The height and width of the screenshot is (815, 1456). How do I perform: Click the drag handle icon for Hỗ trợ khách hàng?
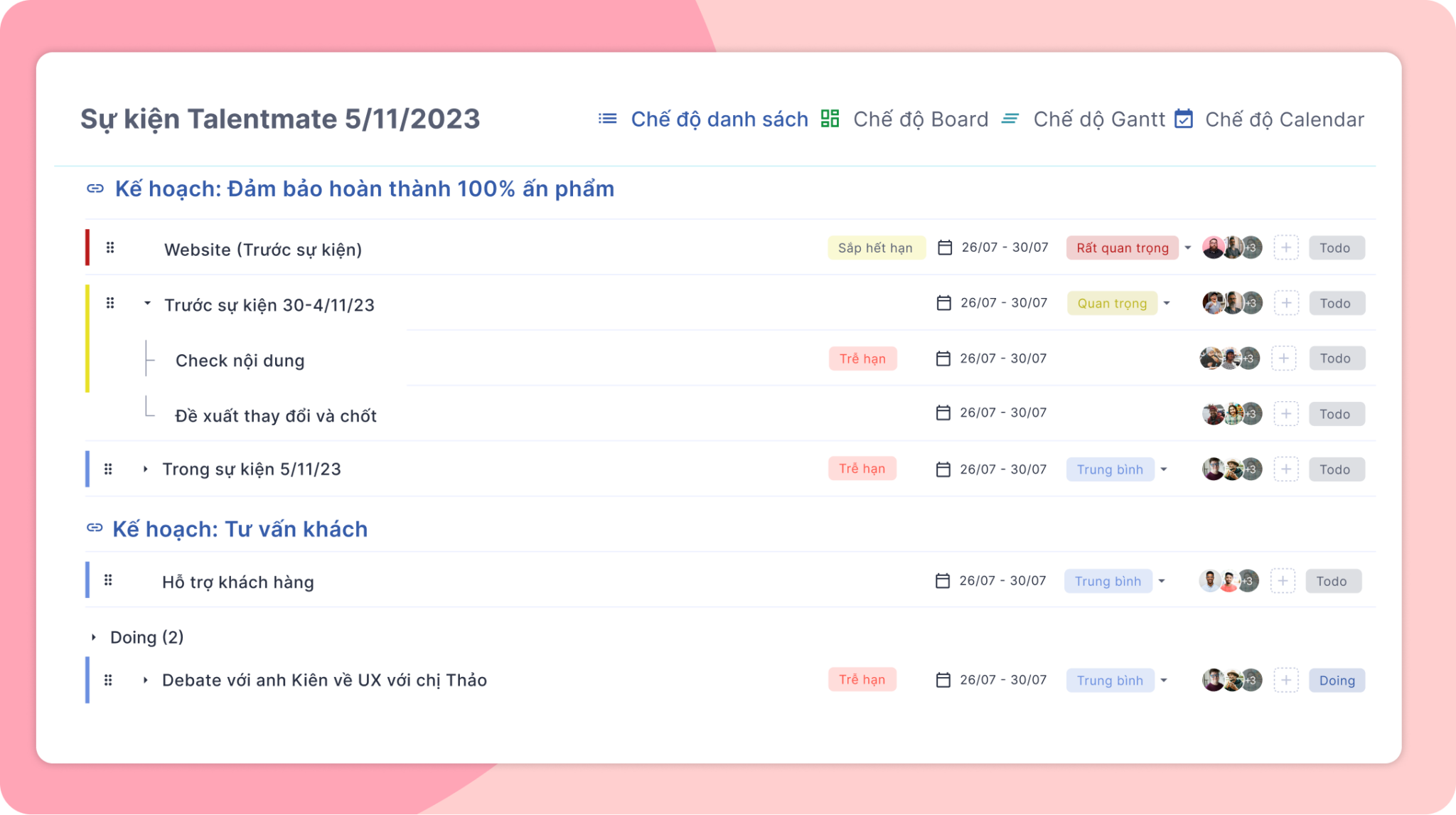(x=111, y=581)
